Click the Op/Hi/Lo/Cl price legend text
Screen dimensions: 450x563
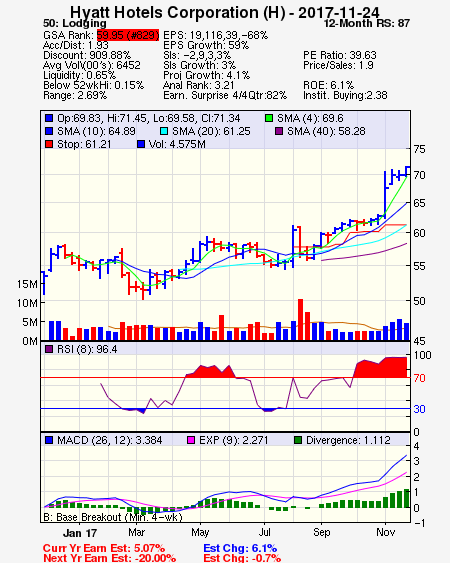pos(149,118)
